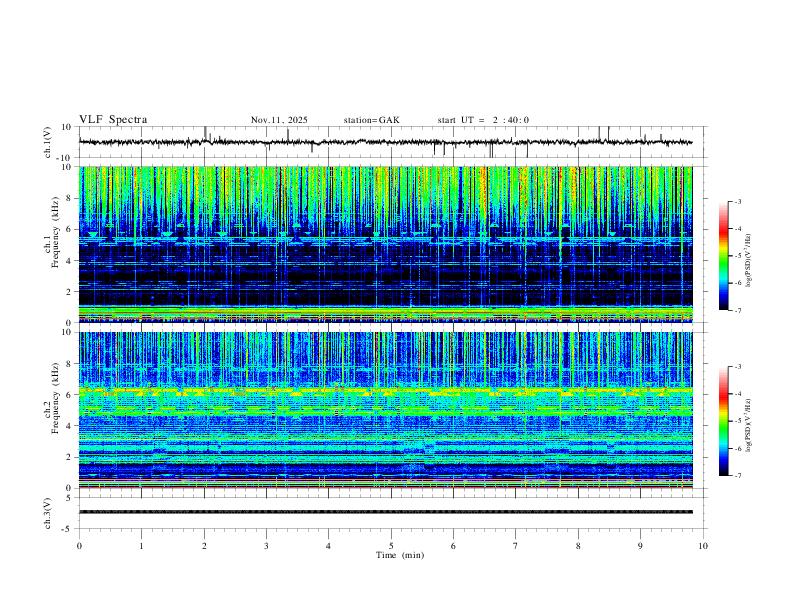This screenshot has width=792, height=612.
Task: Click inside the ch.1 spectrogram panel
Action: coord(385,244)
